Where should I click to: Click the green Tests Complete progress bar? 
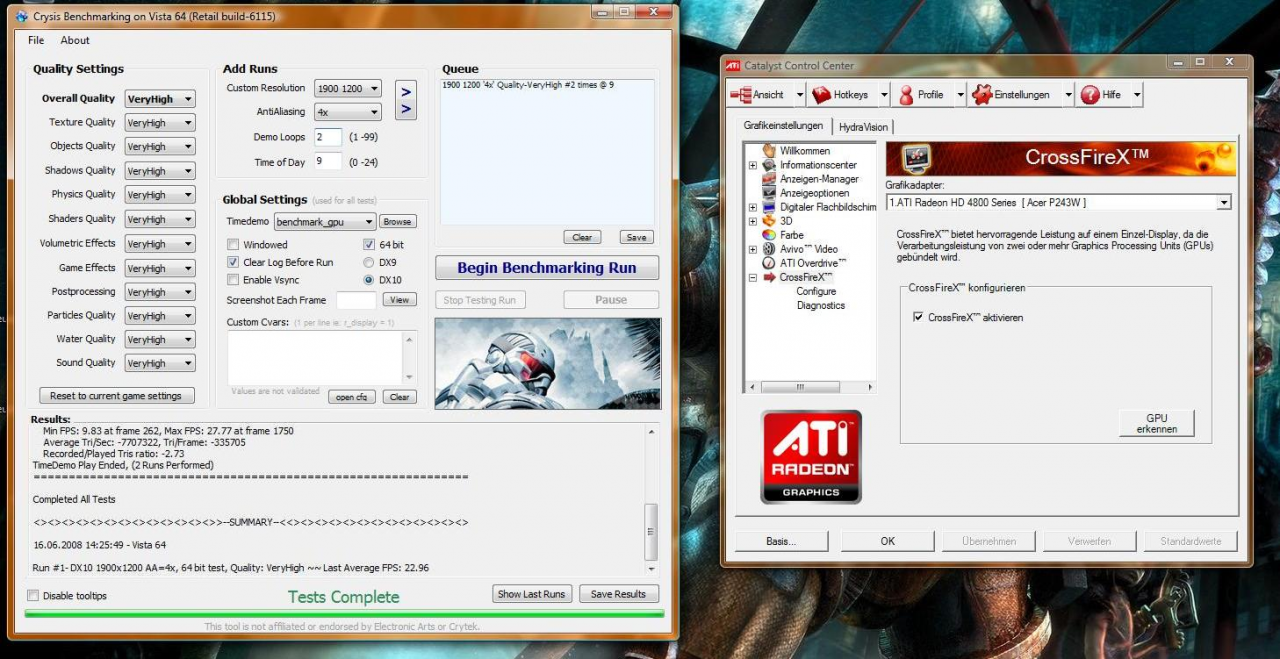(344, 614)
